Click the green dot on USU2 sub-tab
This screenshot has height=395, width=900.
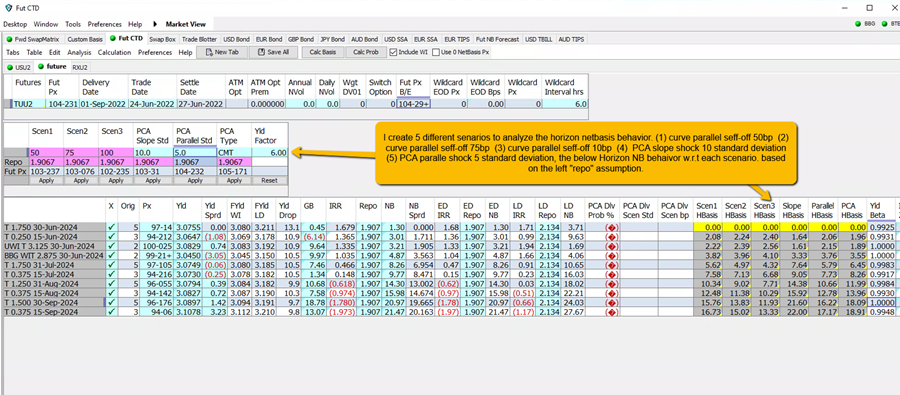[x=9, y=67]
